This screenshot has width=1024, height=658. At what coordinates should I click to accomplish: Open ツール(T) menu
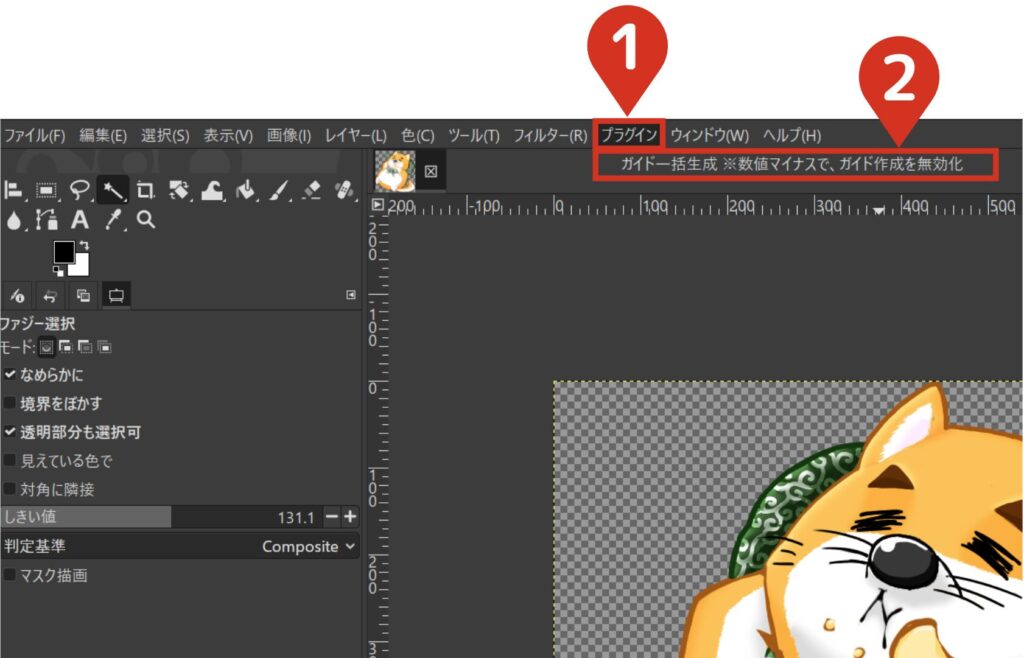click(x=474, y=136)
